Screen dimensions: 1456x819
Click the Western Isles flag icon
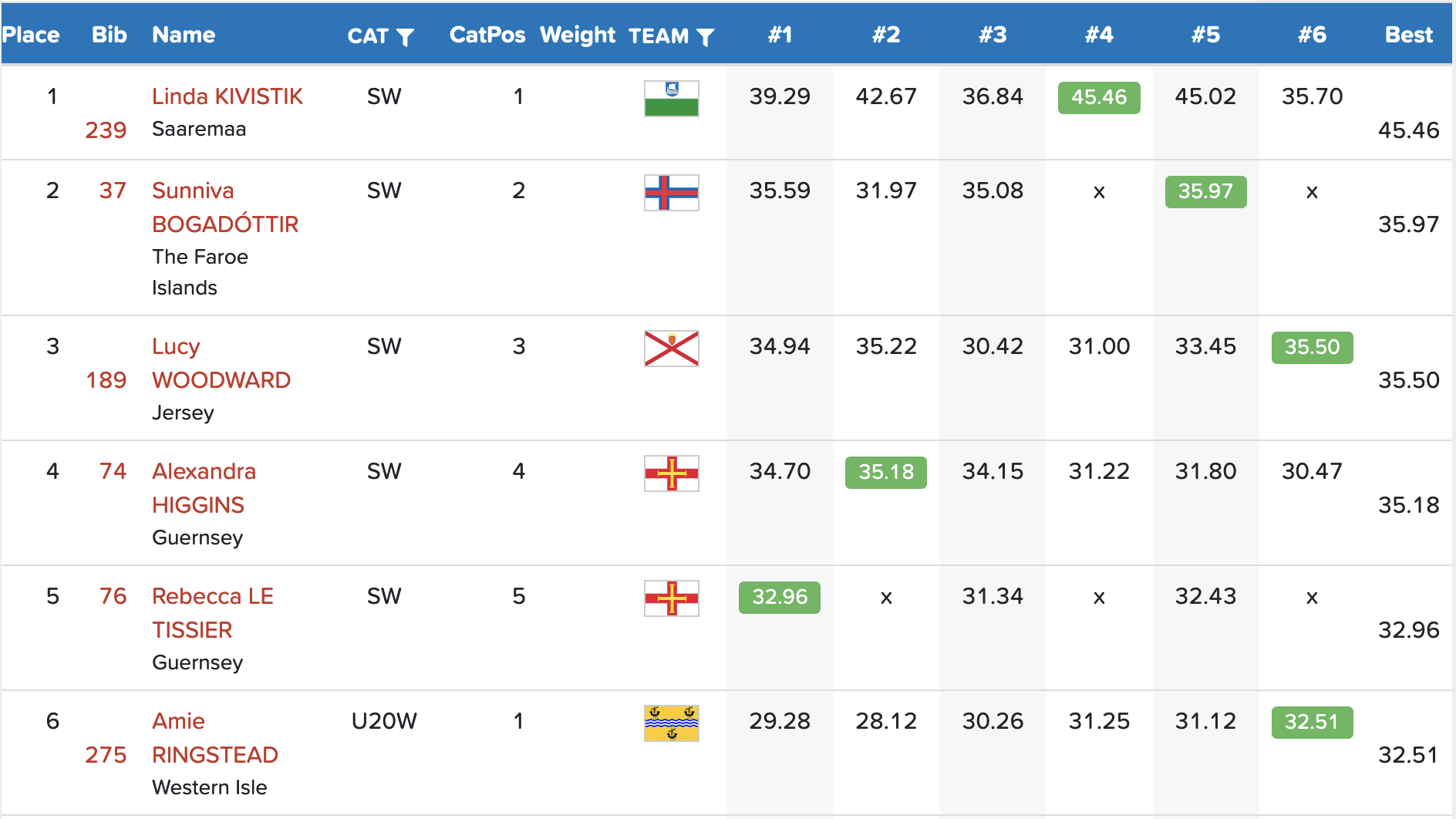coord(671,723)
